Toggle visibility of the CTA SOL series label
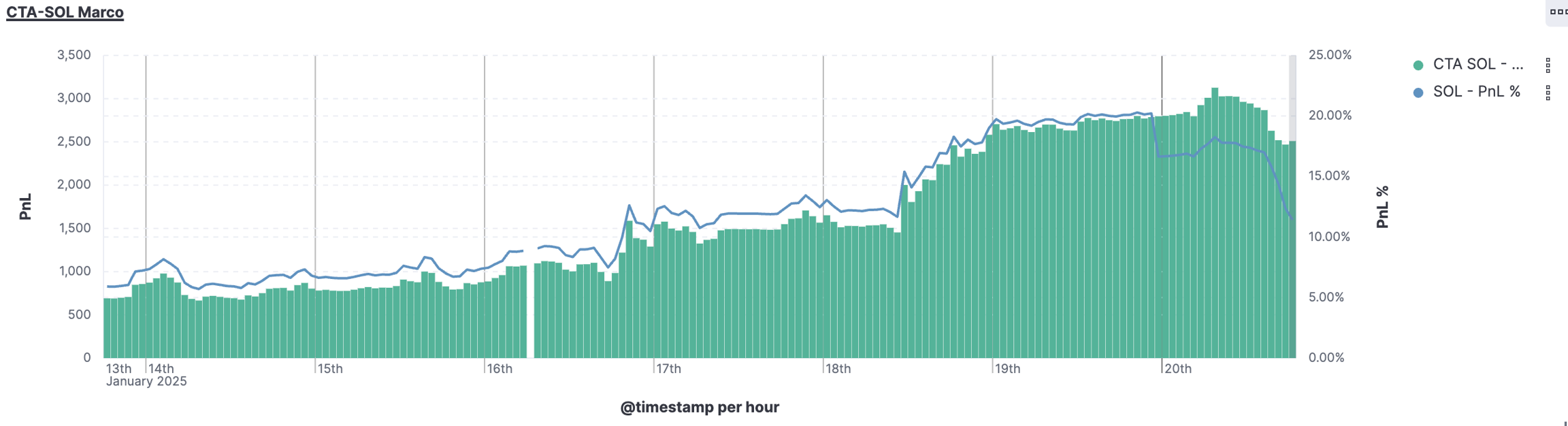Screen dimensions: 1568x426 pyautogui.click(x=1477, y=65)
